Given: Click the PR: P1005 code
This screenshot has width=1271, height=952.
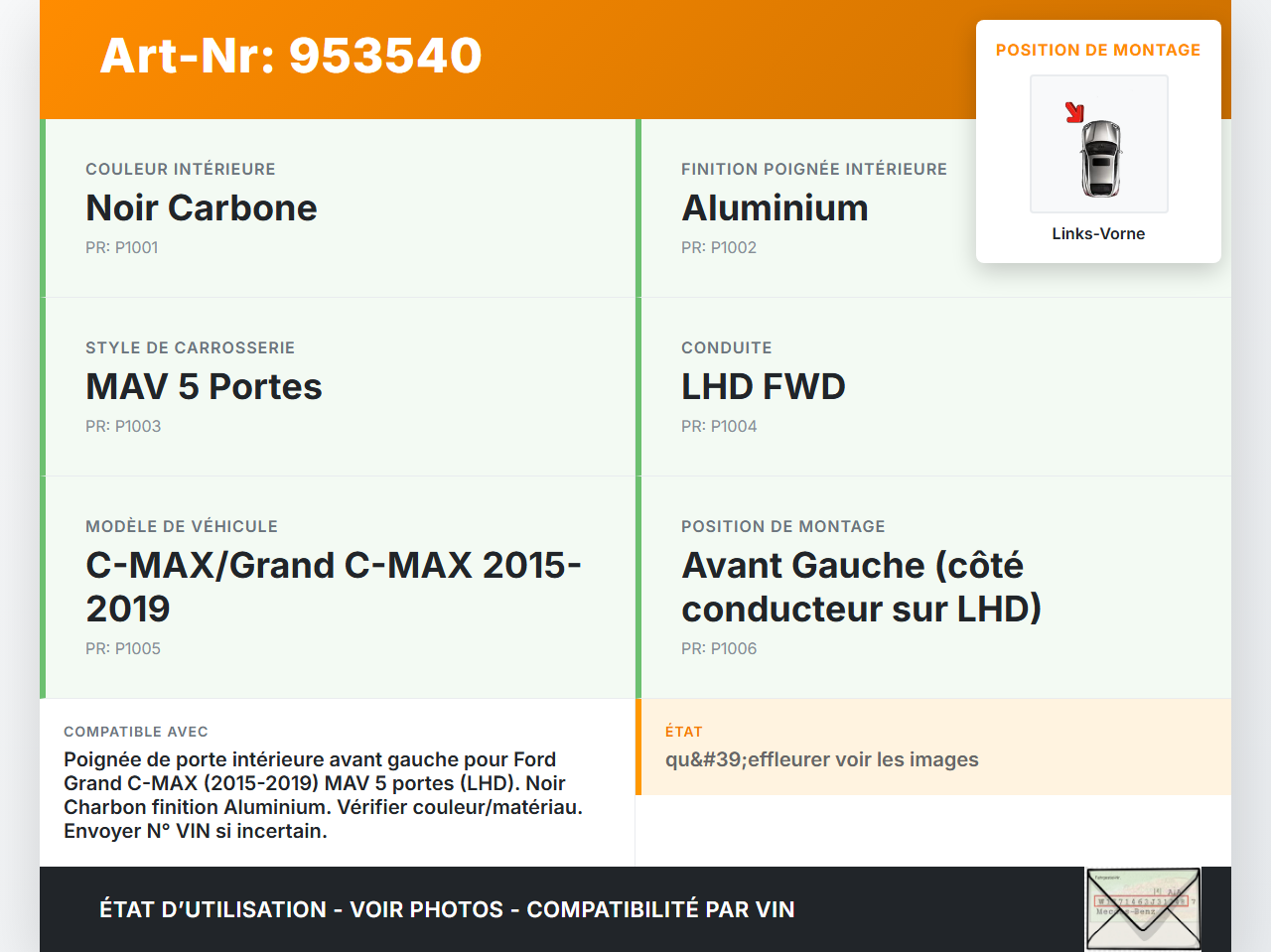Looking at the screenshot, I should (x=123, y=648).
